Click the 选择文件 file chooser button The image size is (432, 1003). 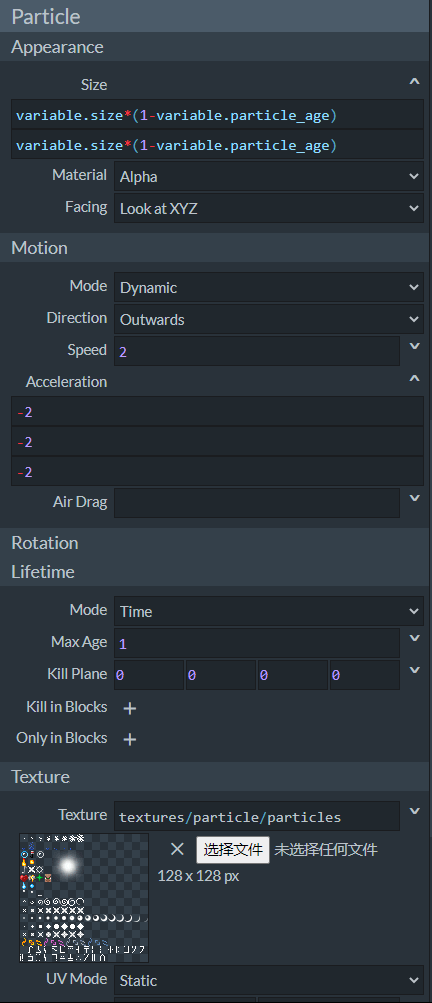point(233,849)
